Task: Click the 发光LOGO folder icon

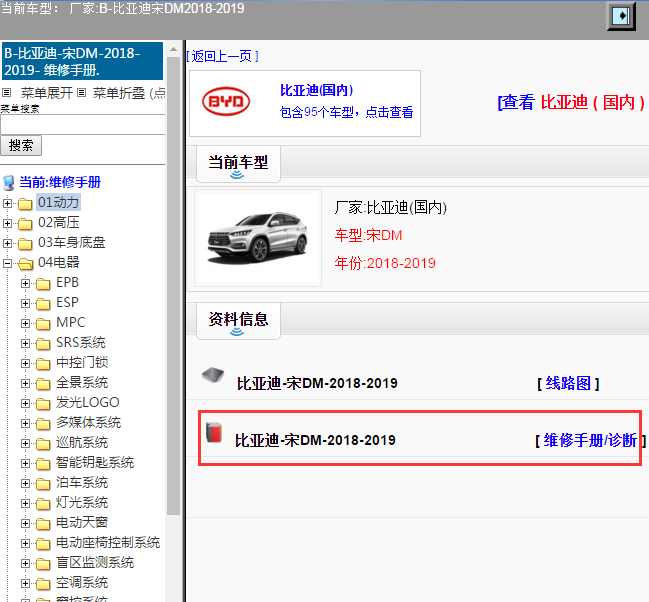Action: click(43, 403)
